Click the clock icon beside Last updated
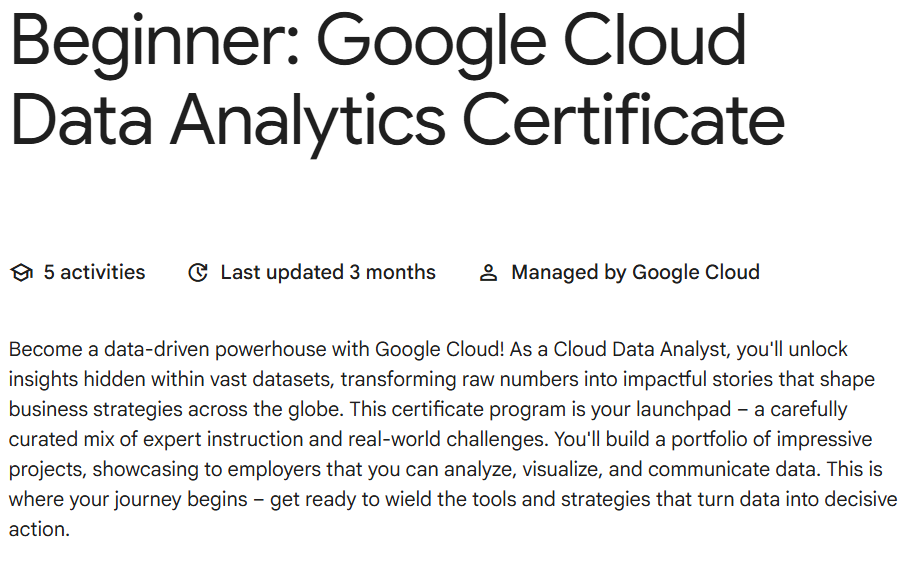 pyautogui.click(x=198, y=273)
